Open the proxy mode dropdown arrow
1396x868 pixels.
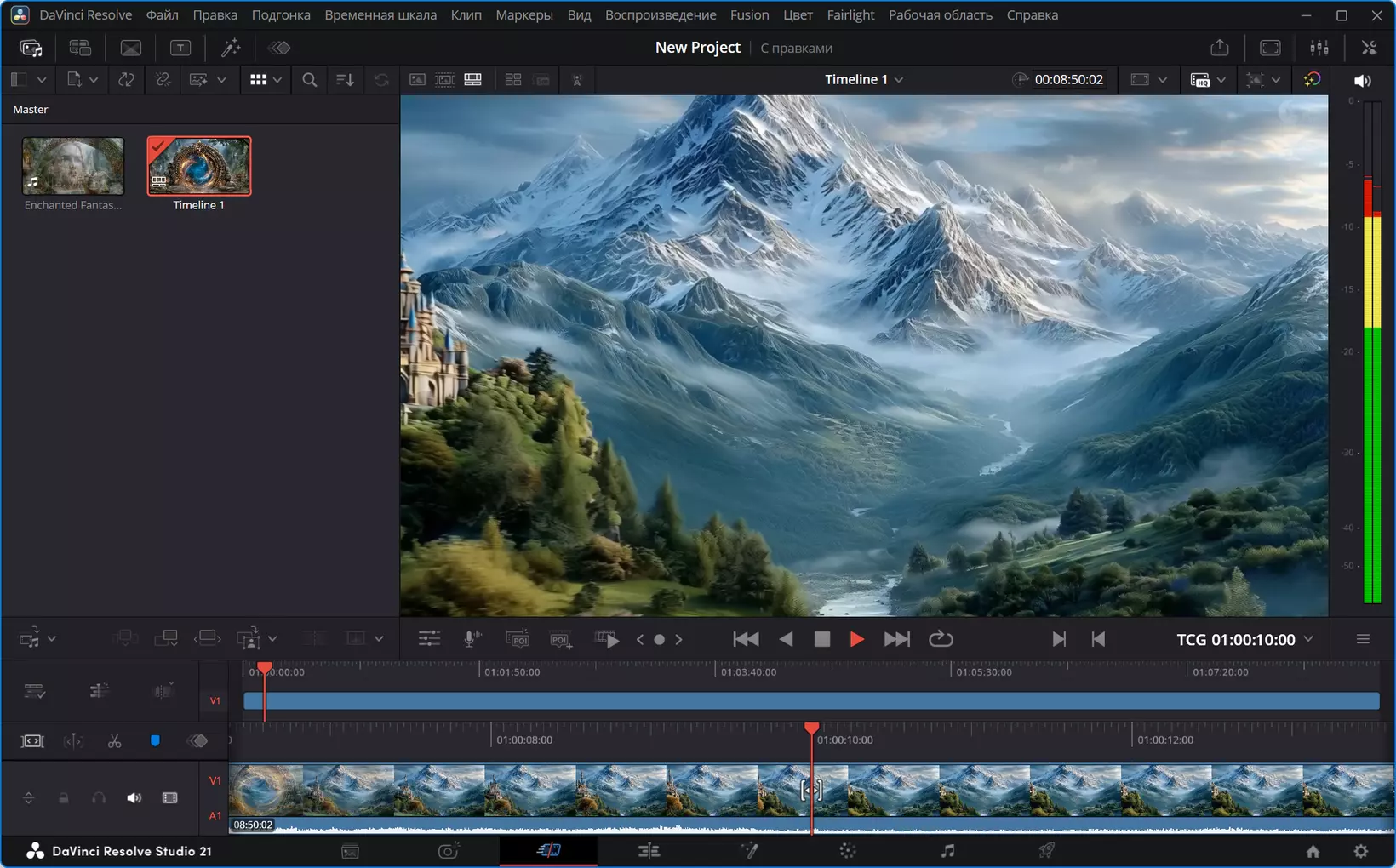click(1221, 79)
